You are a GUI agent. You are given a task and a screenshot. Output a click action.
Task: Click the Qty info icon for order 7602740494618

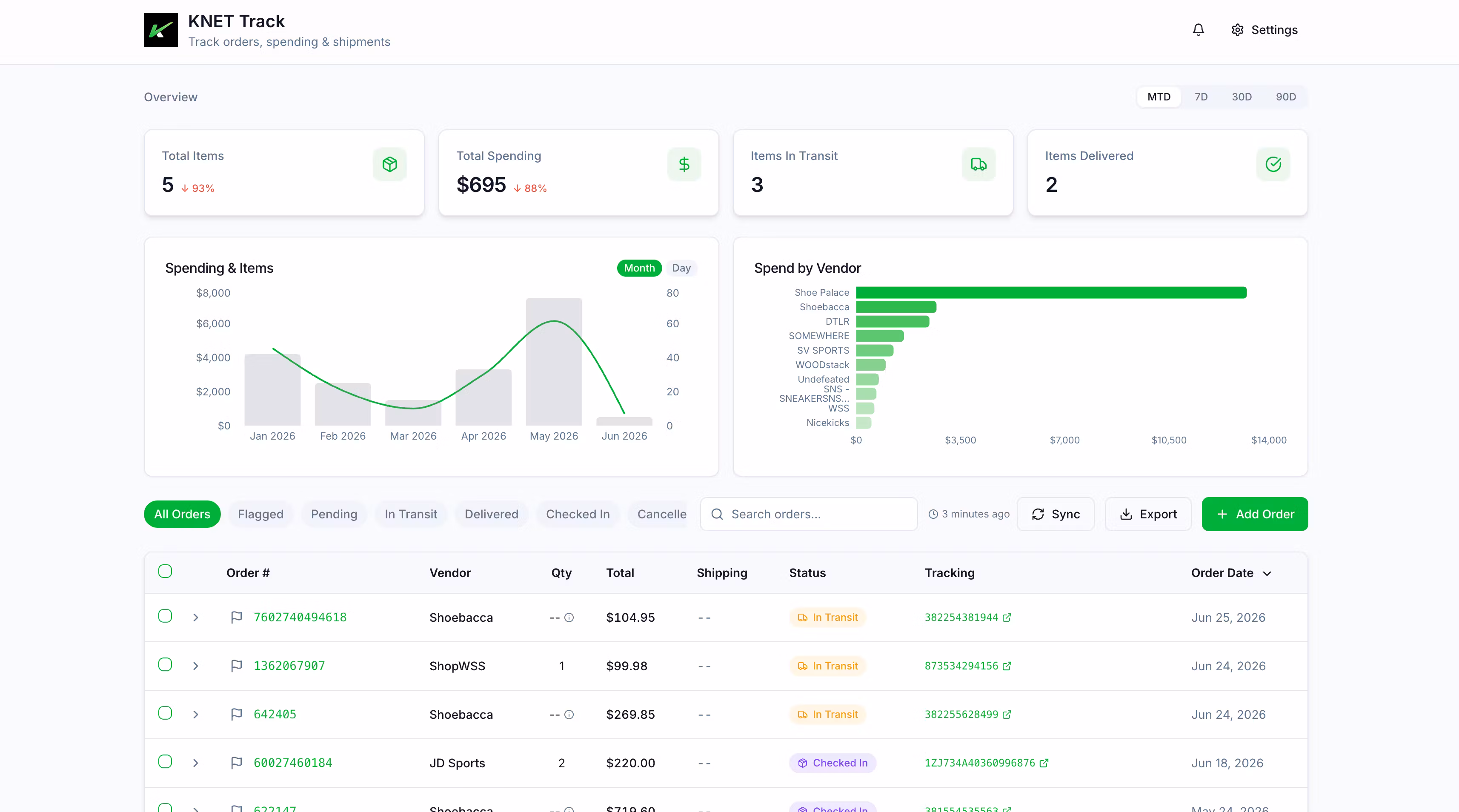[569, 617]
